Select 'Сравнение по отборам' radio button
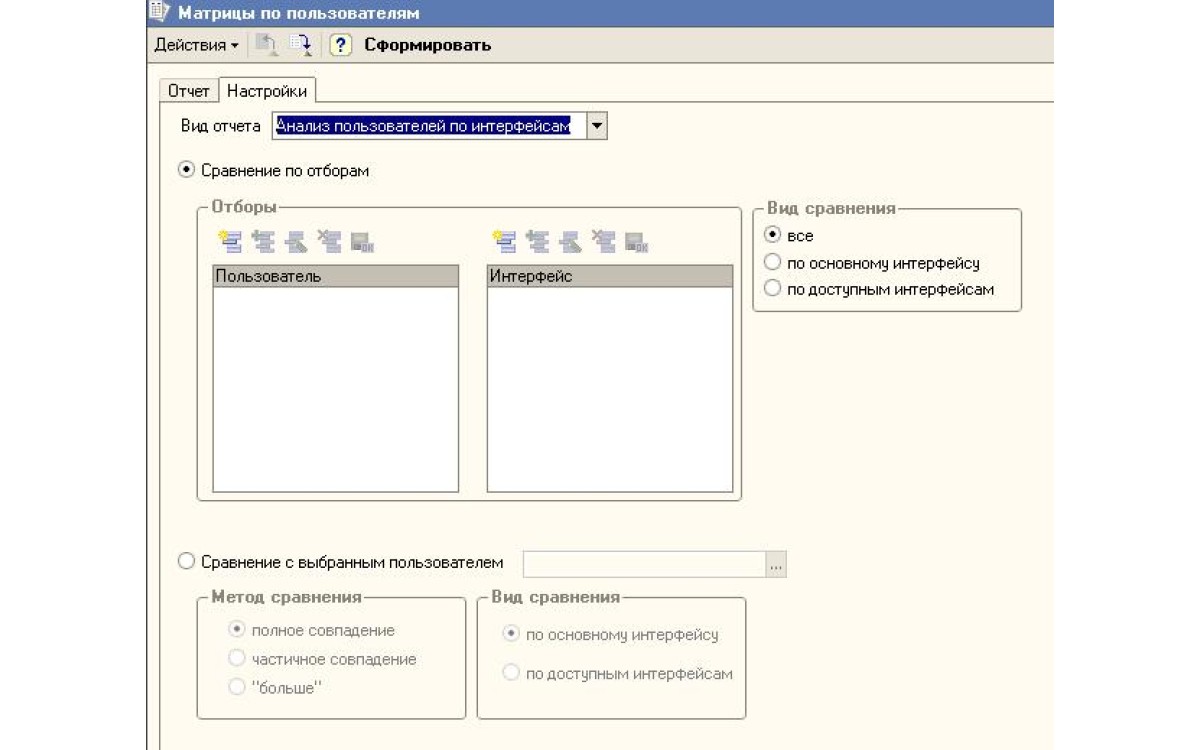 186,171
